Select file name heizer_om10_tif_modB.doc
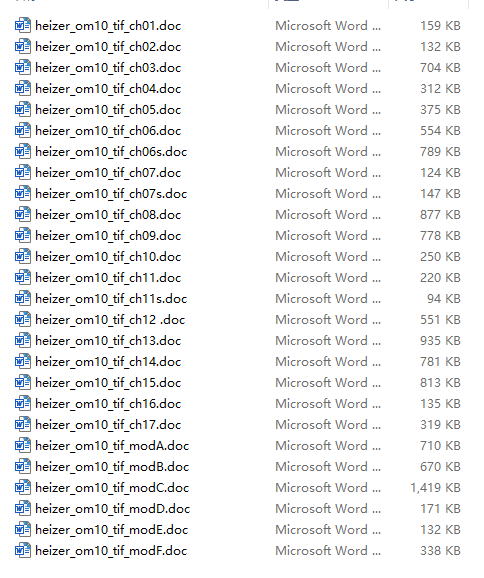Image resolution: width=484 pixels, height=578 pixels. coord(112,467)
